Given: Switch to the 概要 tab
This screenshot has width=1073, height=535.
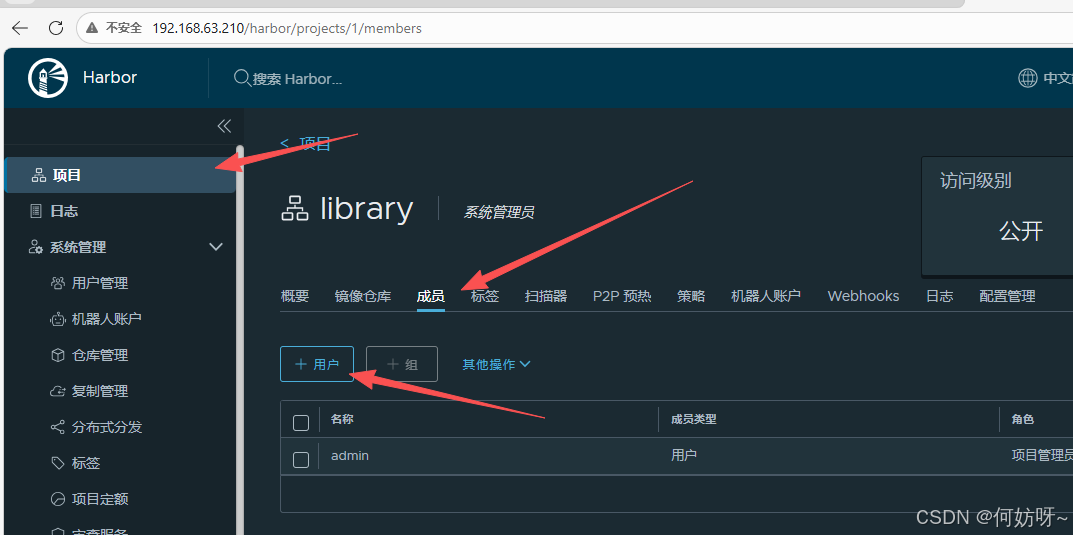Looking at the screenshot, I should pos(295,296).
